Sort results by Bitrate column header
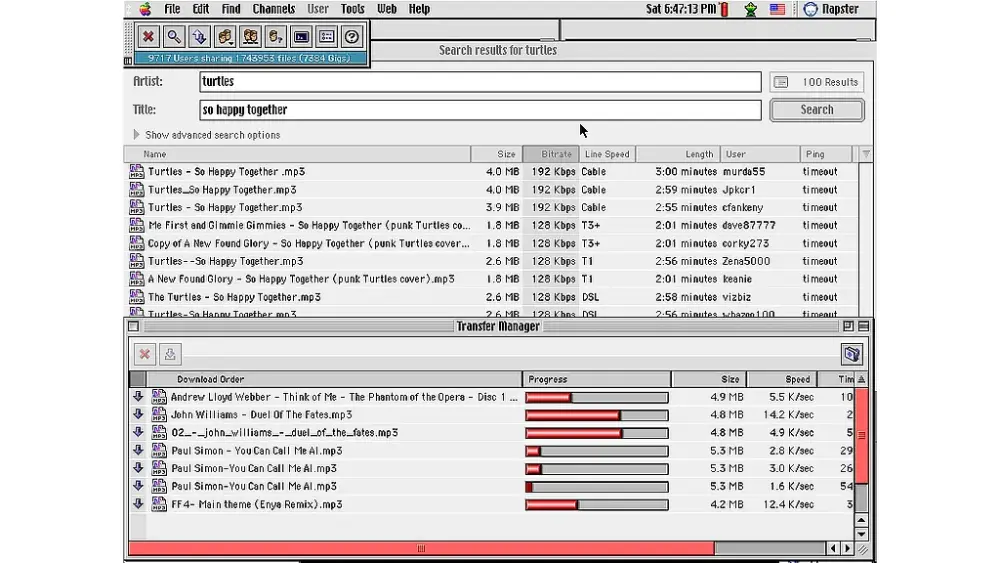1000x563 pixels. tap(551, 154)
